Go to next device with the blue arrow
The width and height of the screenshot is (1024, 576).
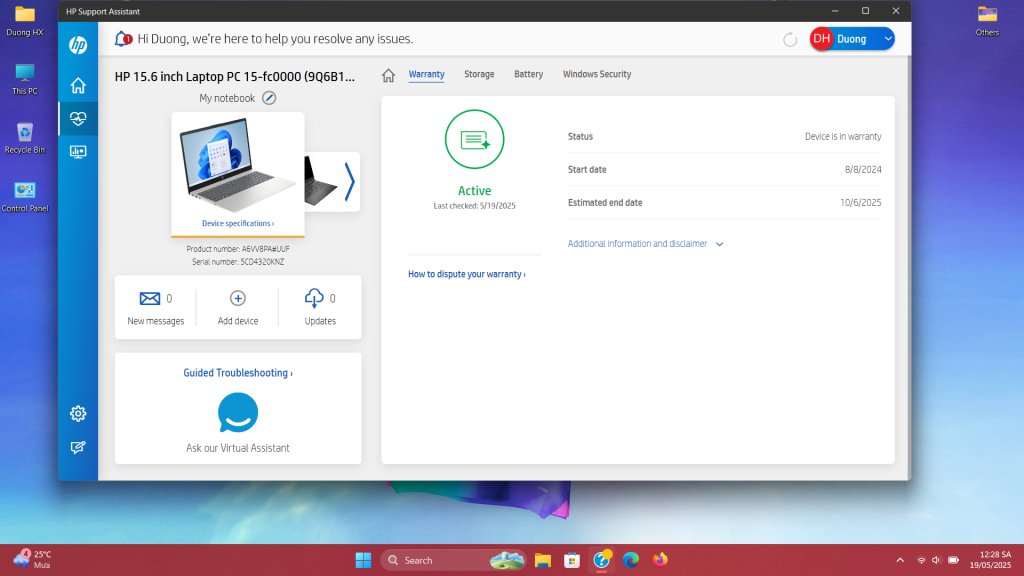pos(349,182)
